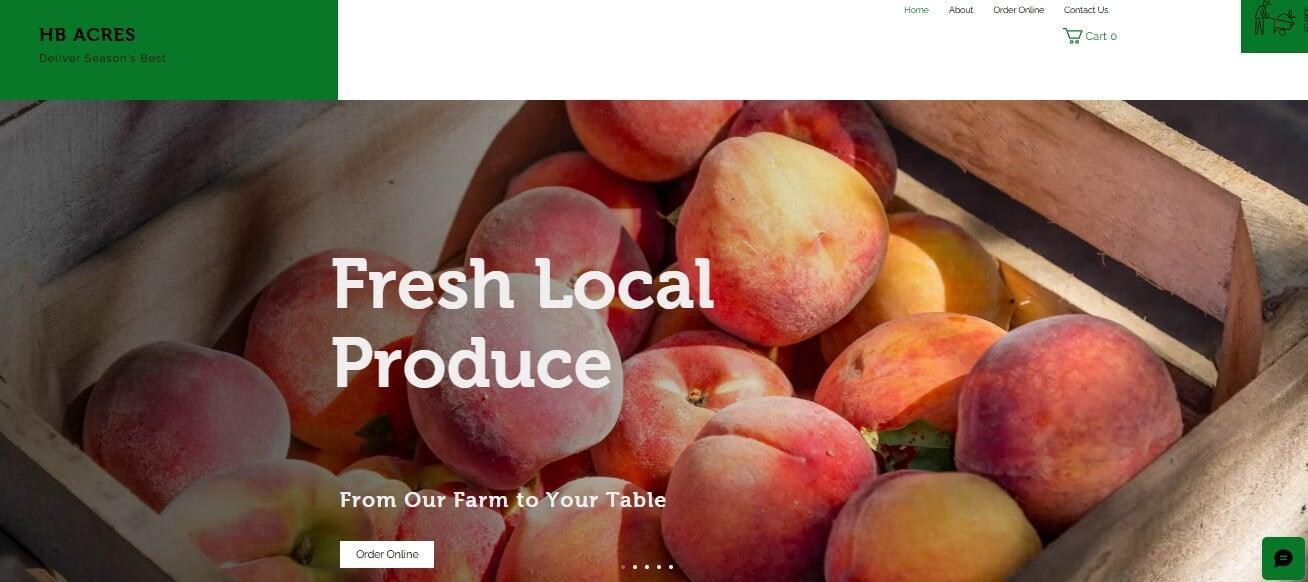Open the shopping cart icon
This screenshot has width=1308, height=582.
[1072, 36]
